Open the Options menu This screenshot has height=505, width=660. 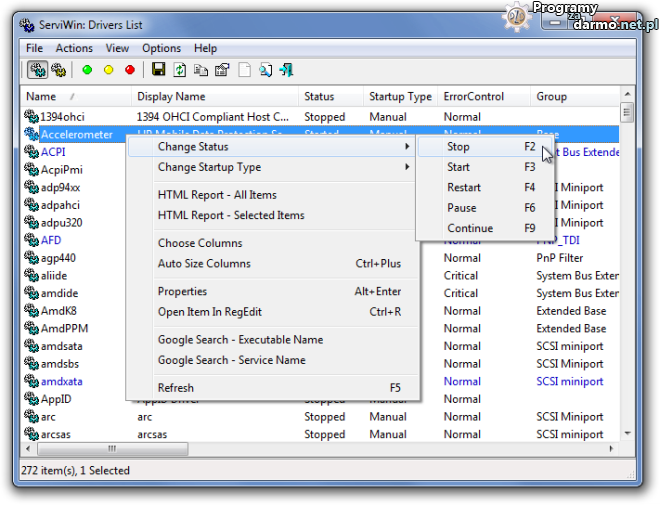(x=161, y=48)
